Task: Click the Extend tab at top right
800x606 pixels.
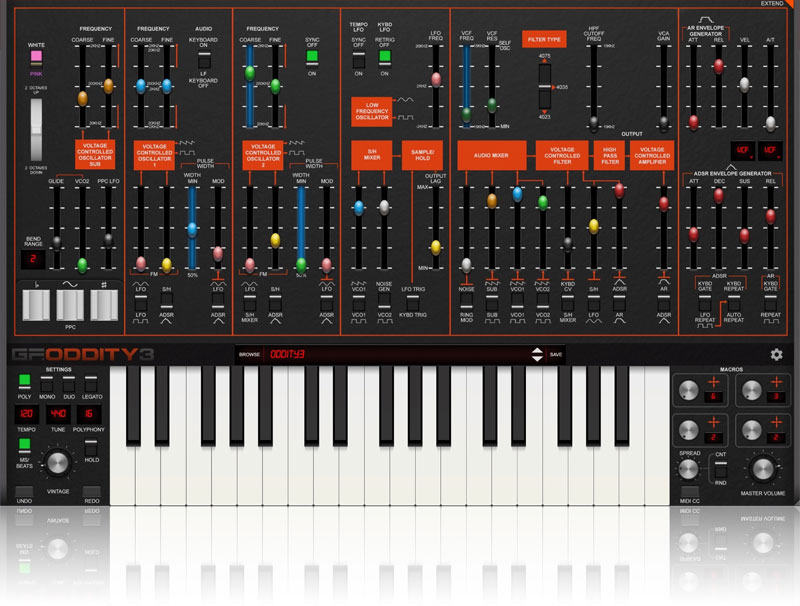Action: click(774, 4)
